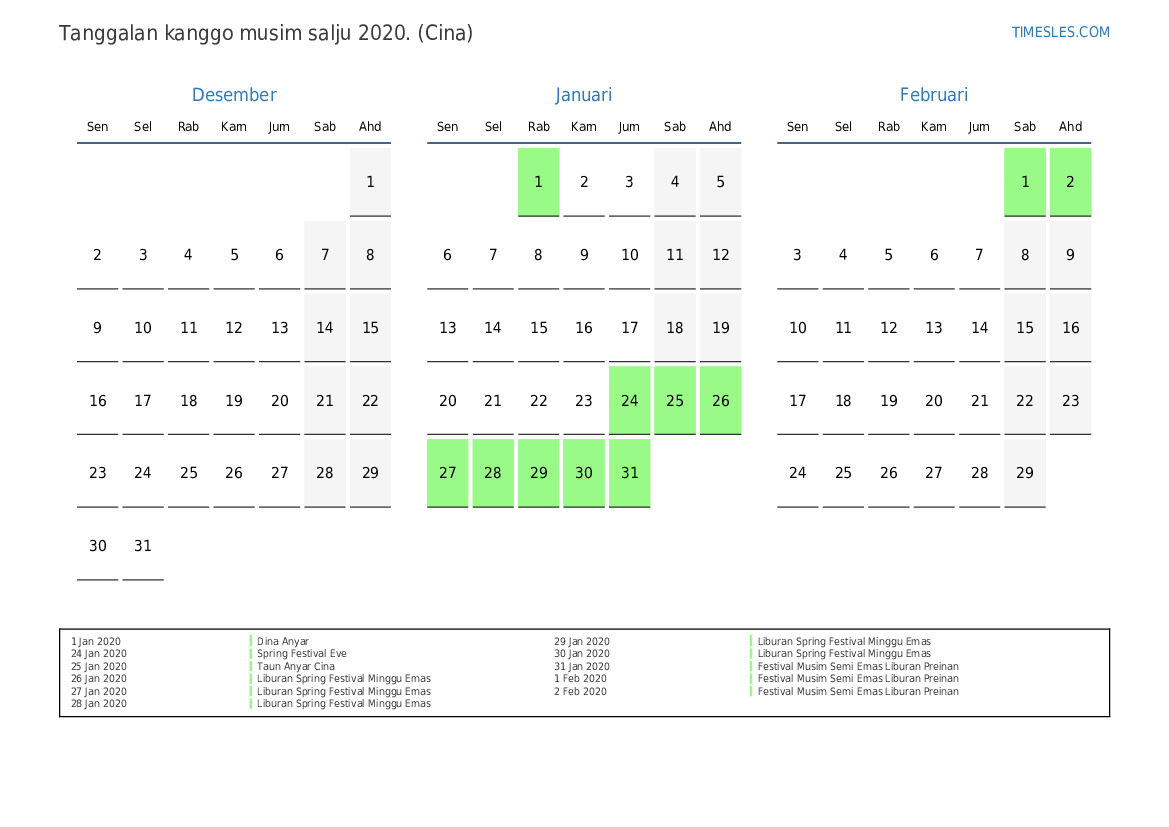Open the Februari month heading
The image size is (1169, 827).
coord(934,95)
